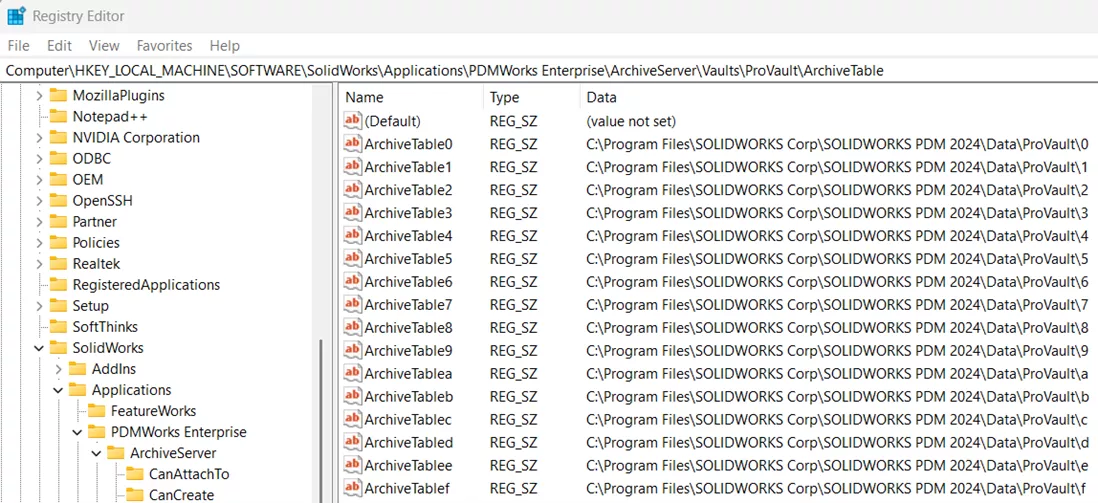Click the ODBC folder icon

click(58, 158)
